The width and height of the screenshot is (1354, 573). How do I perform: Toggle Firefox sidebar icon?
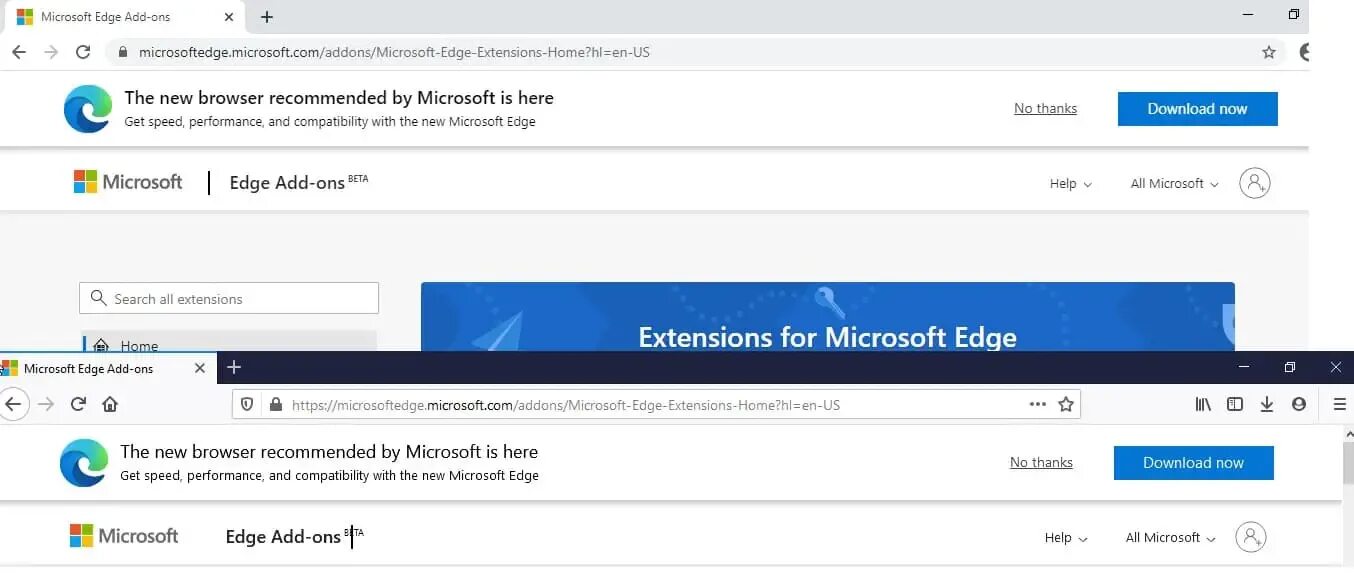[x=1235, y=405]
